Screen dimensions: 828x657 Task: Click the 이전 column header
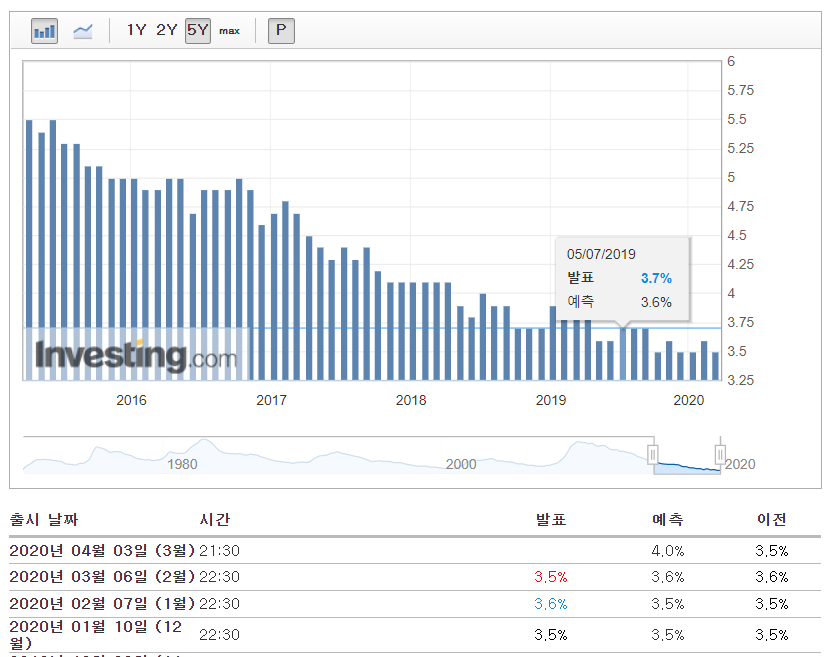(x=771, y=520)
